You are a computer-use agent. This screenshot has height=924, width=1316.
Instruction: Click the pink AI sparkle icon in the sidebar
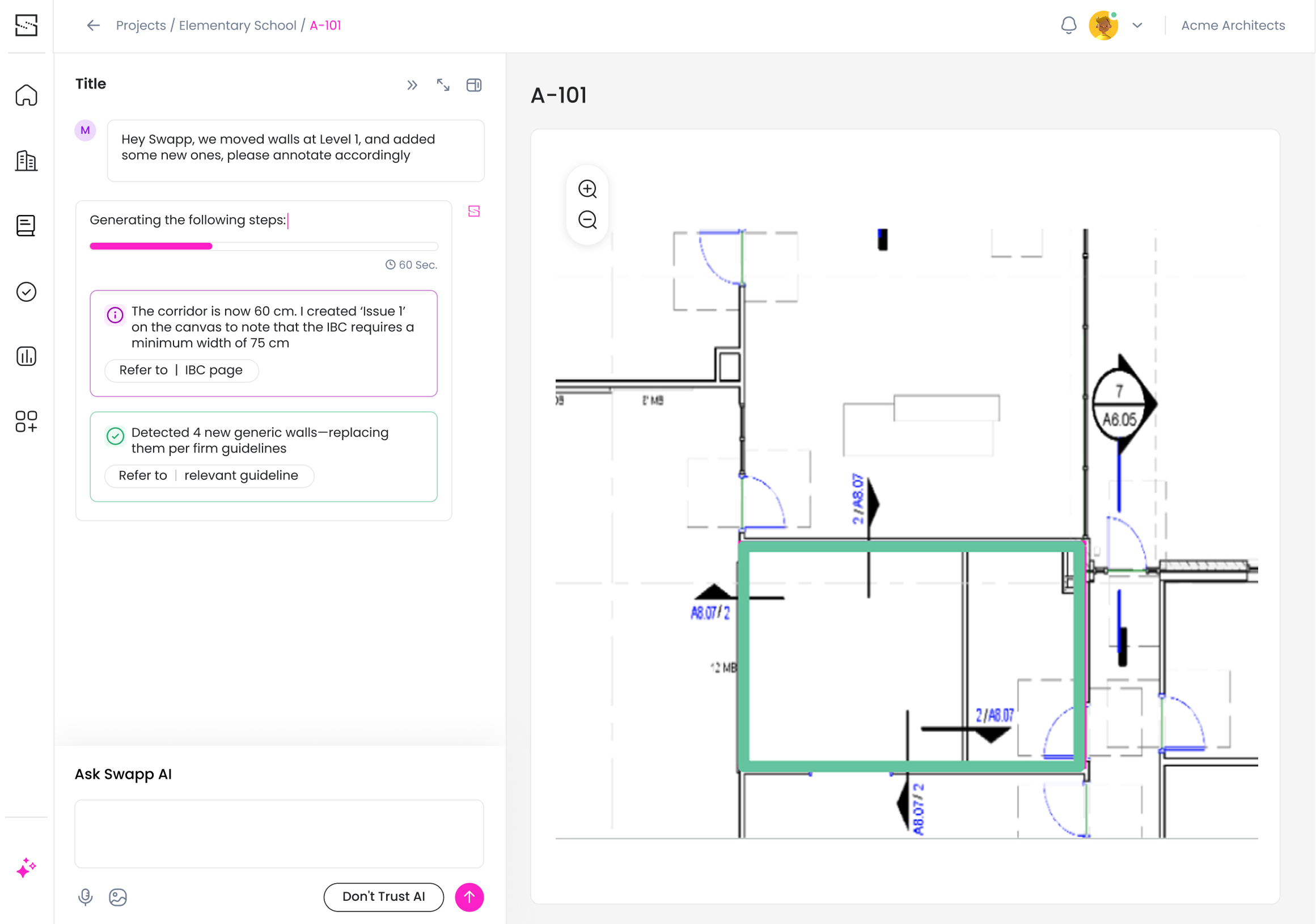tap(27, 867)
